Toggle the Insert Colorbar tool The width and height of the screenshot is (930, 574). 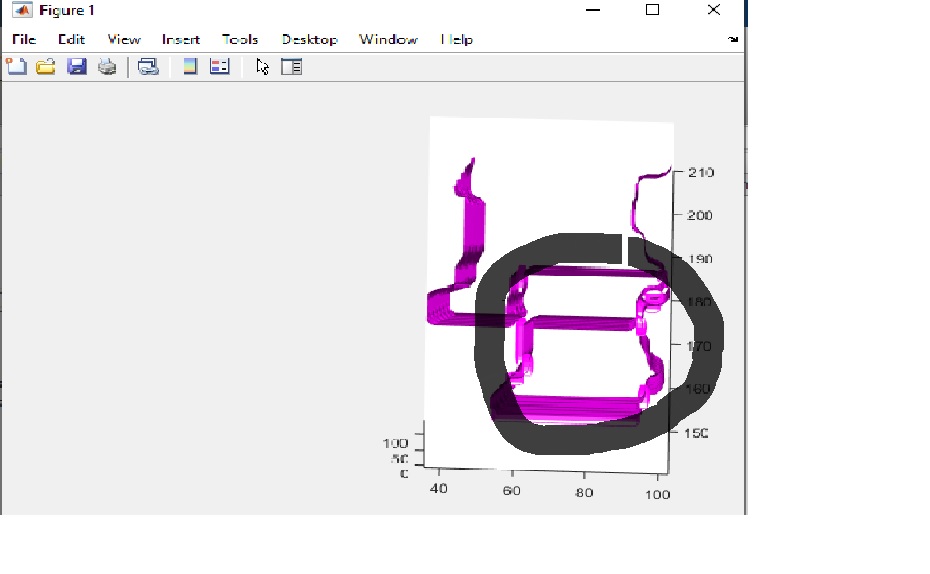190,67
